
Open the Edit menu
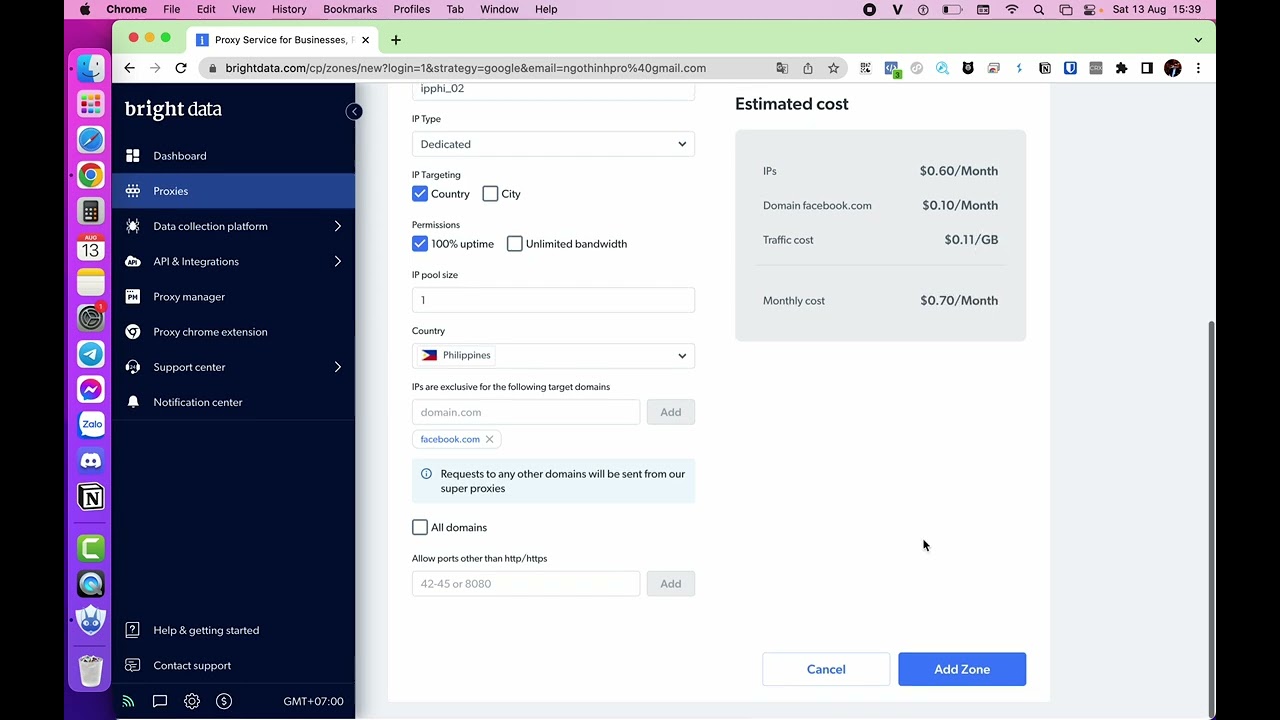pos(206,9)
